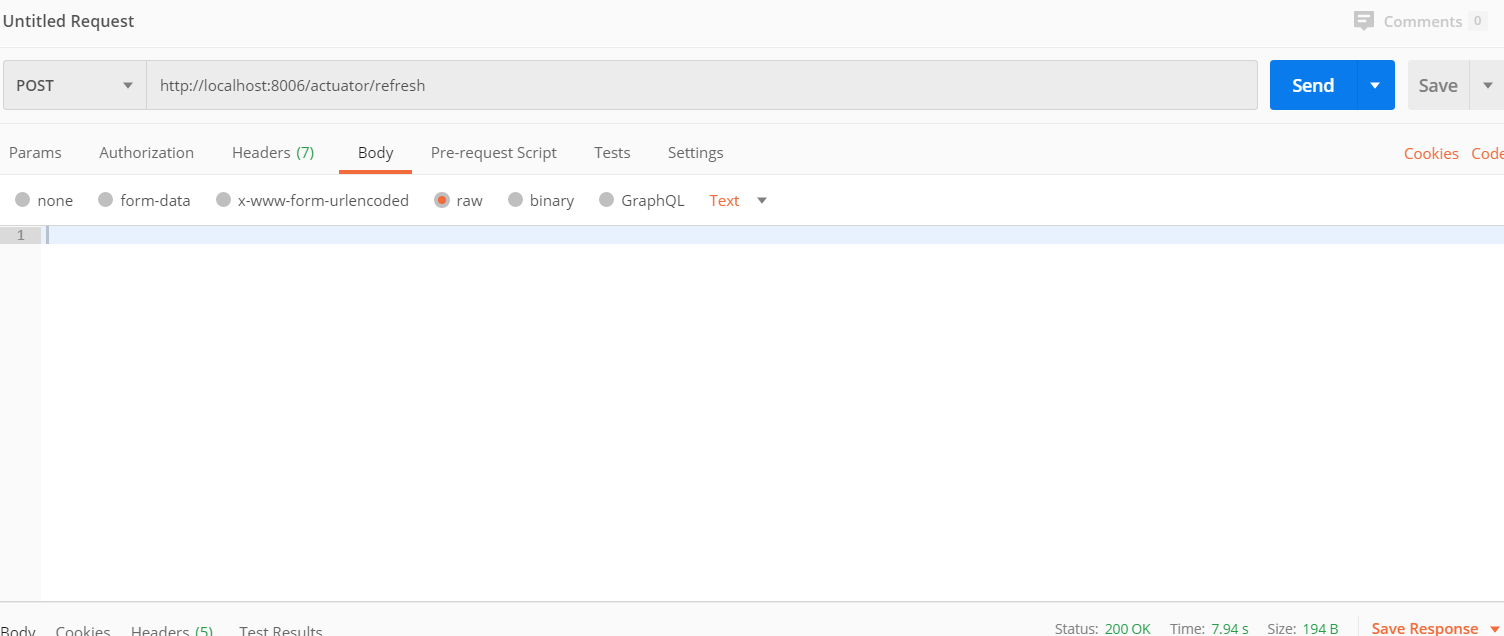The height and width of the screenshot is (636, 1504).
Task: Open the Pre-request Script tab
Action: (x=494, y=153)
